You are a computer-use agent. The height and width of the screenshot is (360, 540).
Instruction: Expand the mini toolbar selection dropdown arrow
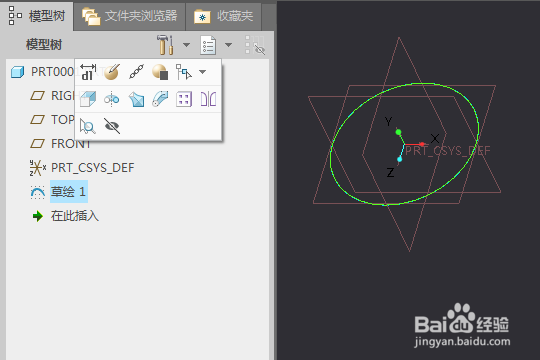click(202, 72)
